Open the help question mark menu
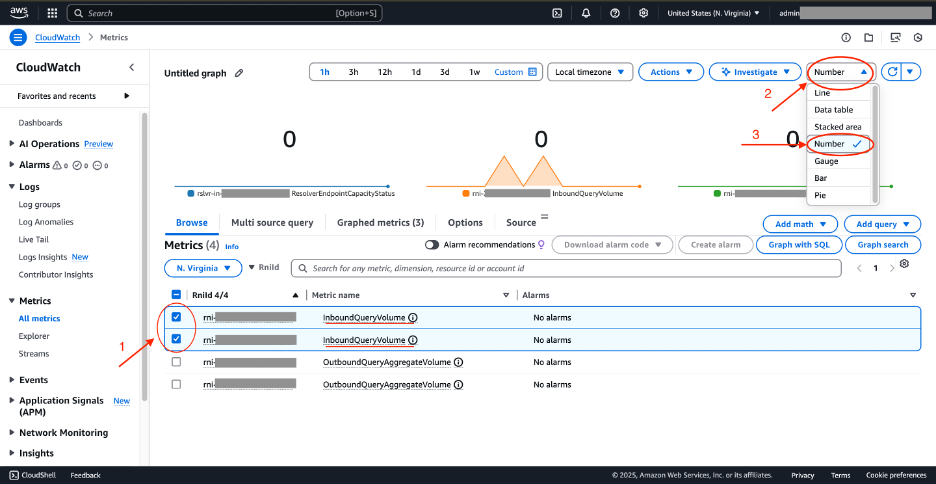 pos(615,13)
